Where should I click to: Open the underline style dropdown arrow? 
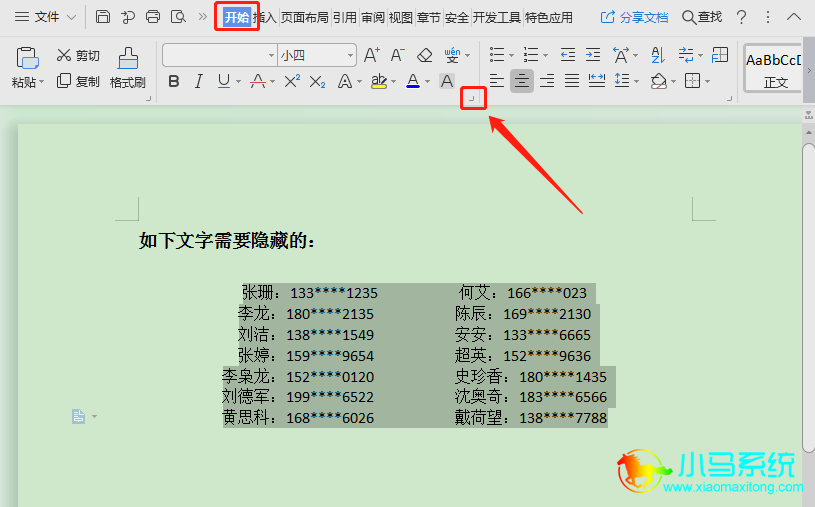pos(239,82)
